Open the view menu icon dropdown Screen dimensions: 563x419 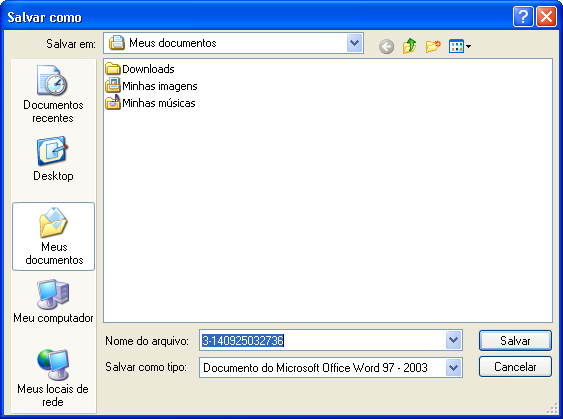[x=460, y=46]
